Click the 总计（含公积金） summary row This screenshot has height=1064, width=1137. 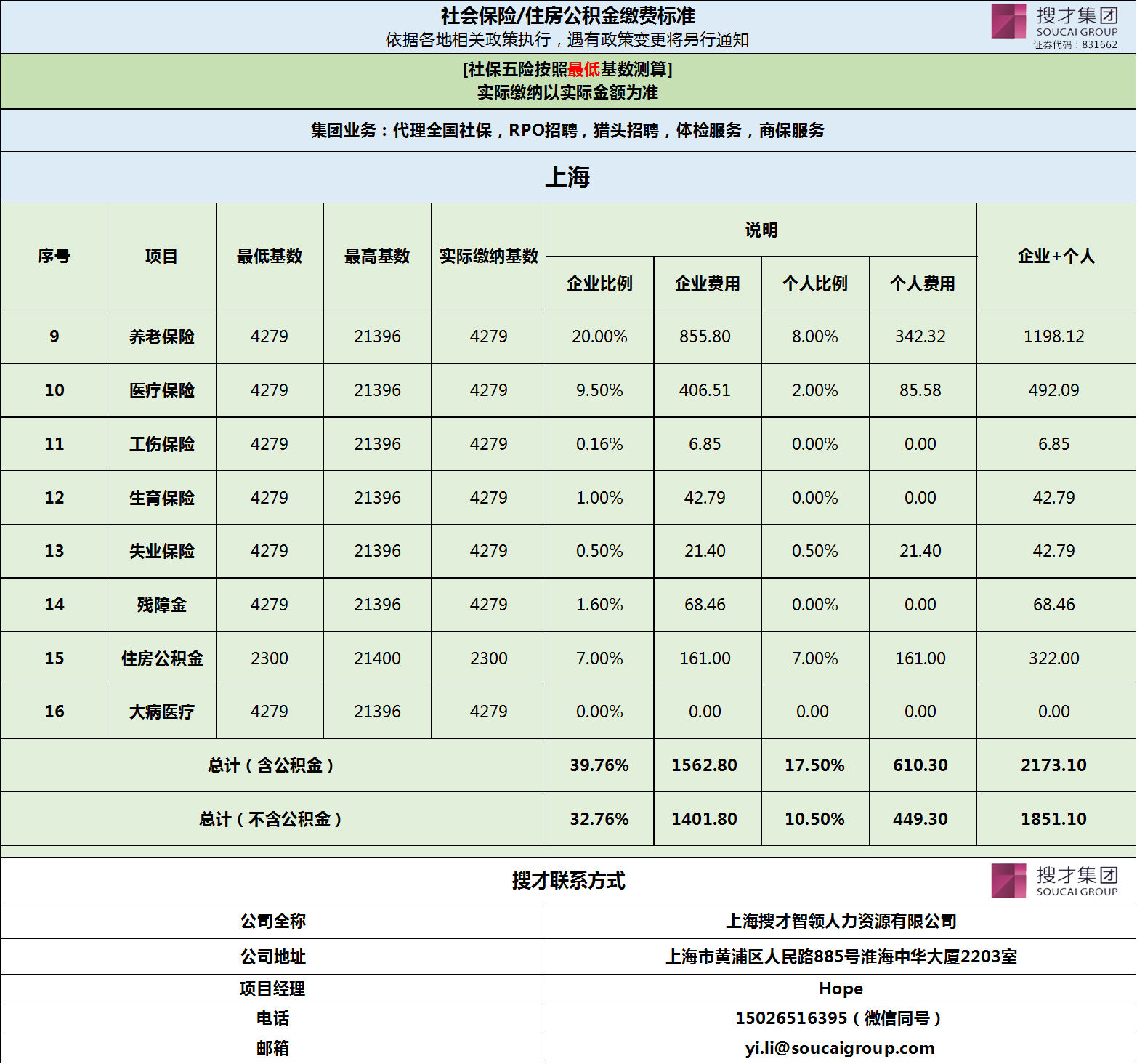(x=272, y=765)
